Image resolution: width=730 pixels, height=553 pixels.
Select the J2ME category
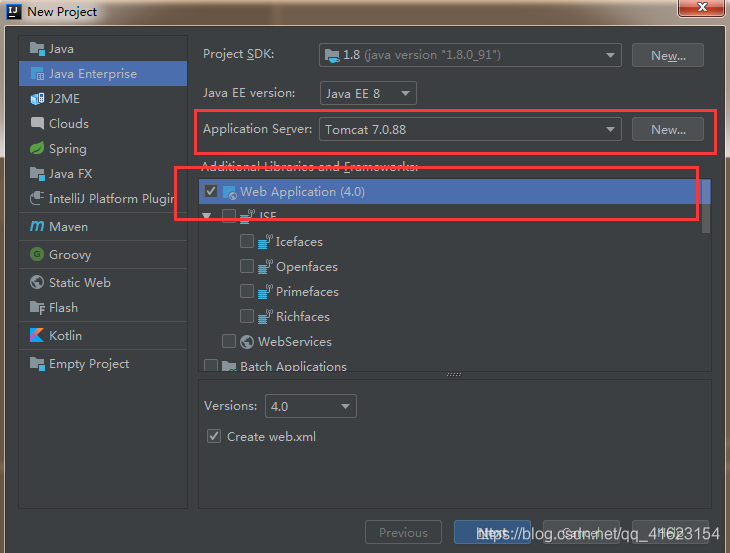(x=103, y=99)
